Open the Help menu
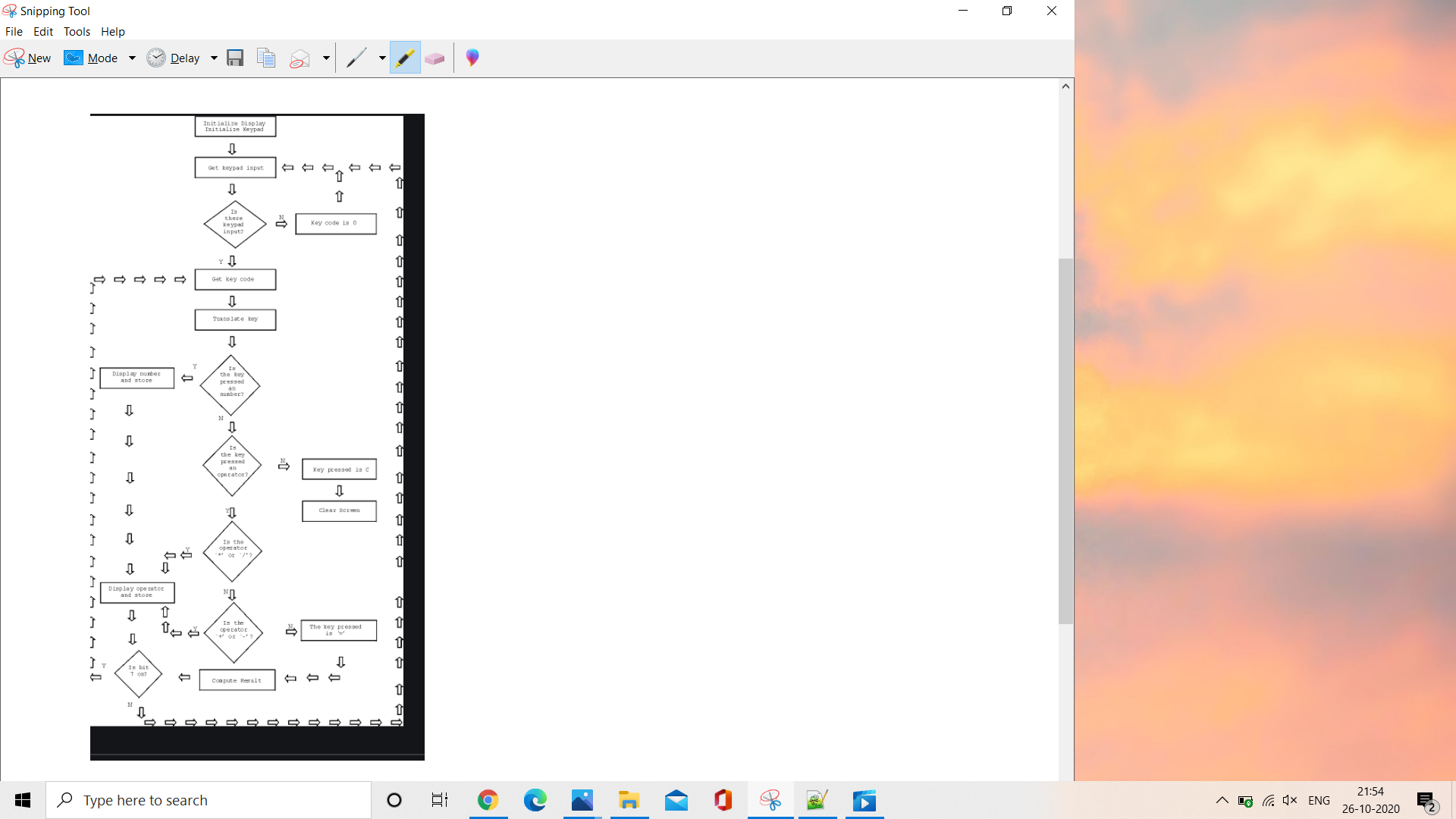The width and height of the screenshot is (1456, 819). pyautogui.click(x=112, y=32)
